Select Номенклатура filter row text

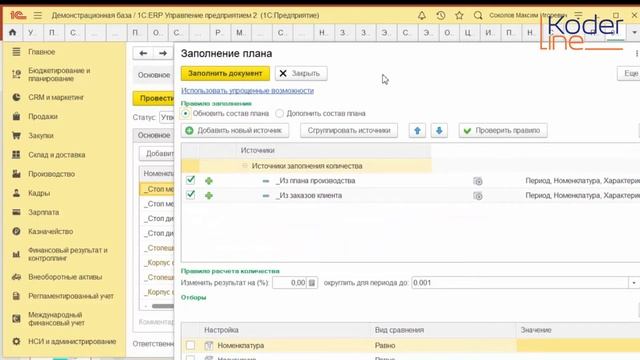[240, 345]
